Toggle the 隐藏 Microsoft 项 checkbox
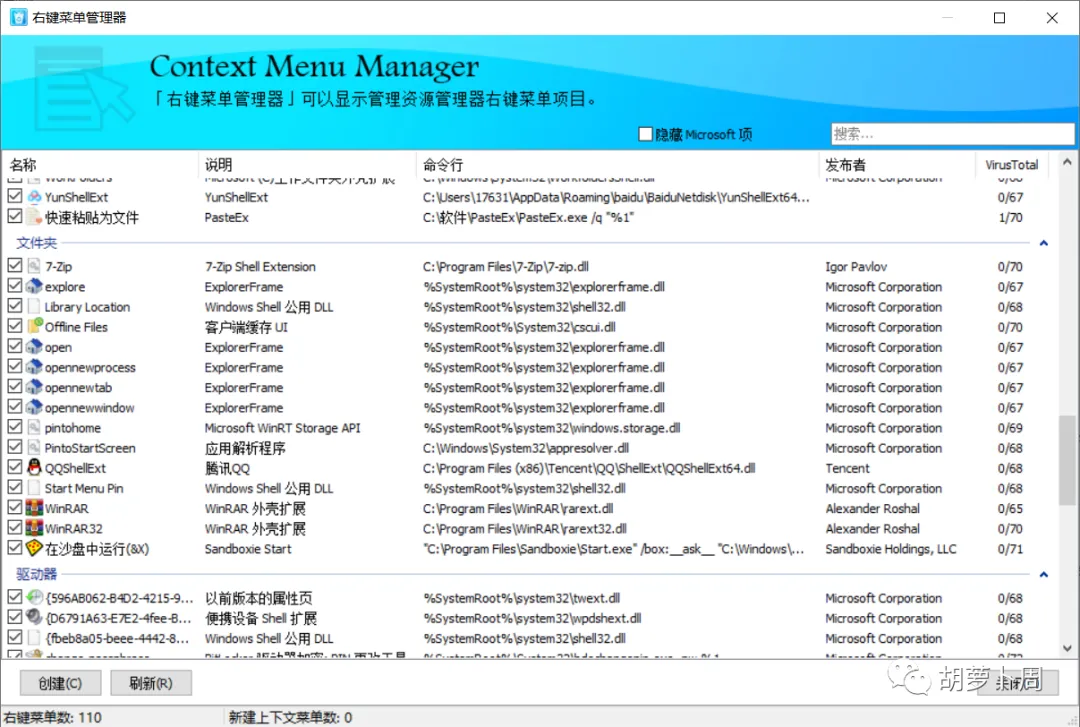This screenshot has height=727, width=1080. pos(645,134)
